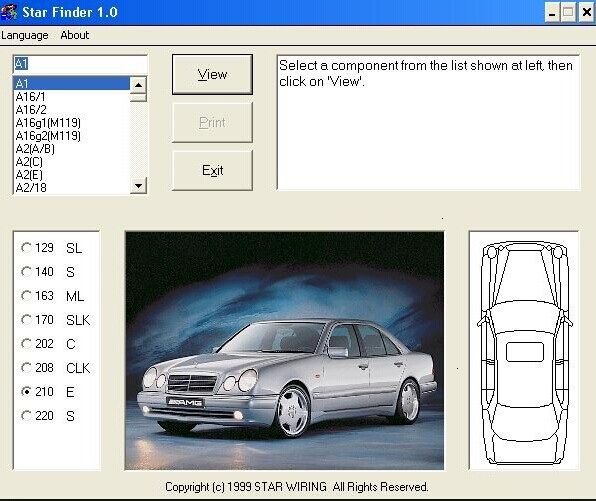Viewport: 596px width, 501px height.
Task: Select A2/18 in the component list
Action: pyautogui.click(x=71, y=187)
